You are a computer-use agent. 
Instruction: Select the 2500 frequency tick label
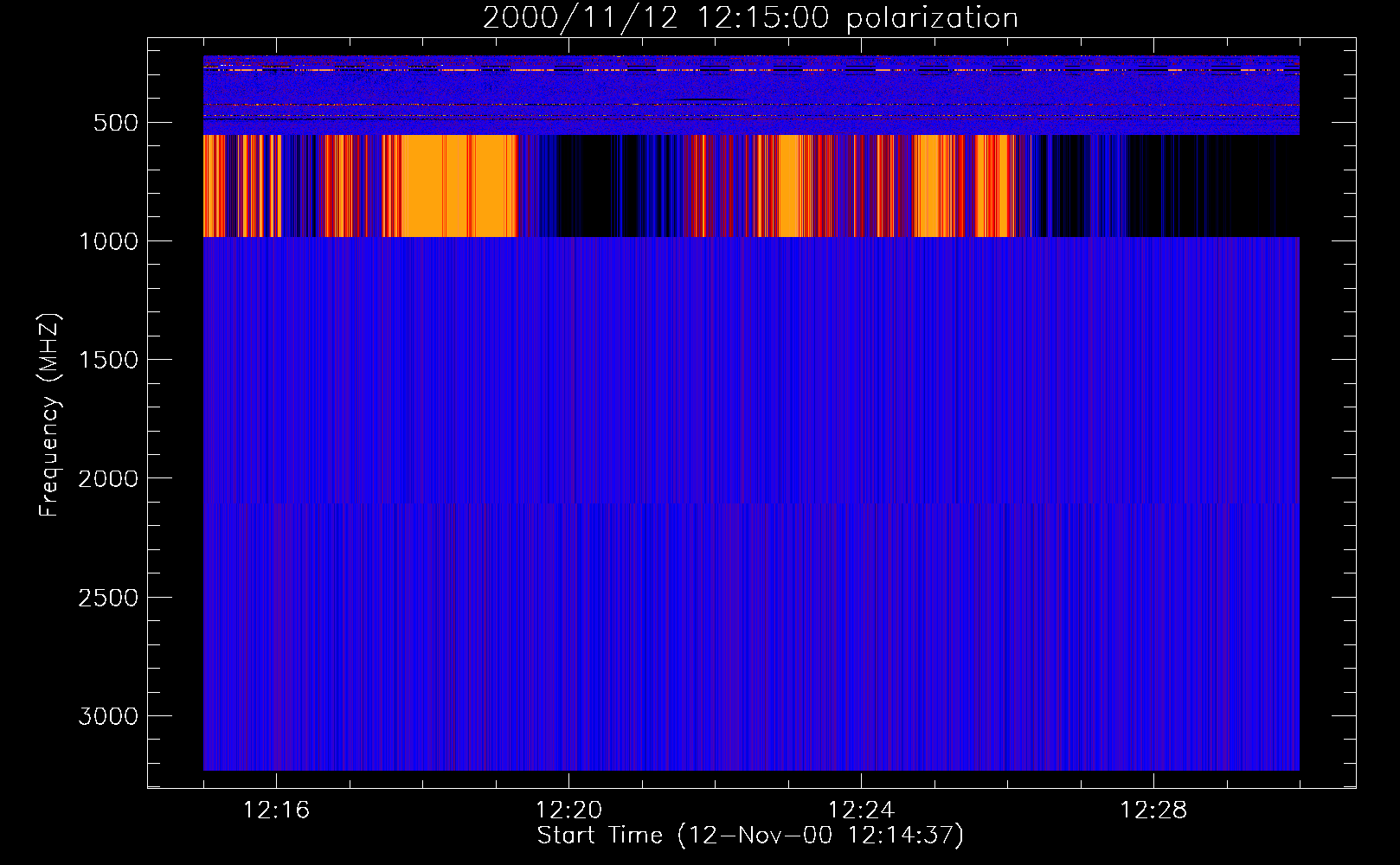(108, 599)
